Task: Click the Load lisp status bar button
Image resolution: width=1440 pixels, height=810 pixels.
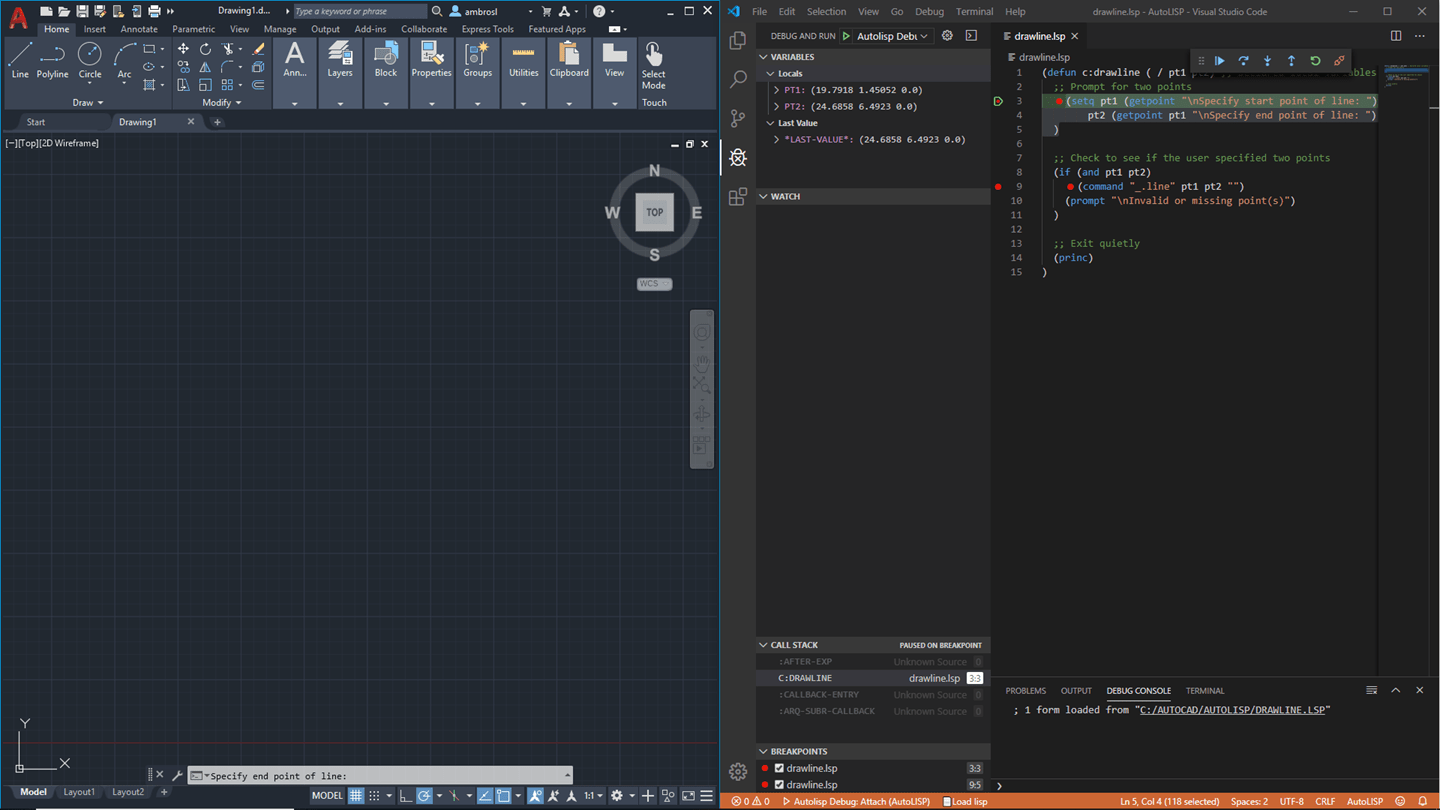Action: point(965,801)
